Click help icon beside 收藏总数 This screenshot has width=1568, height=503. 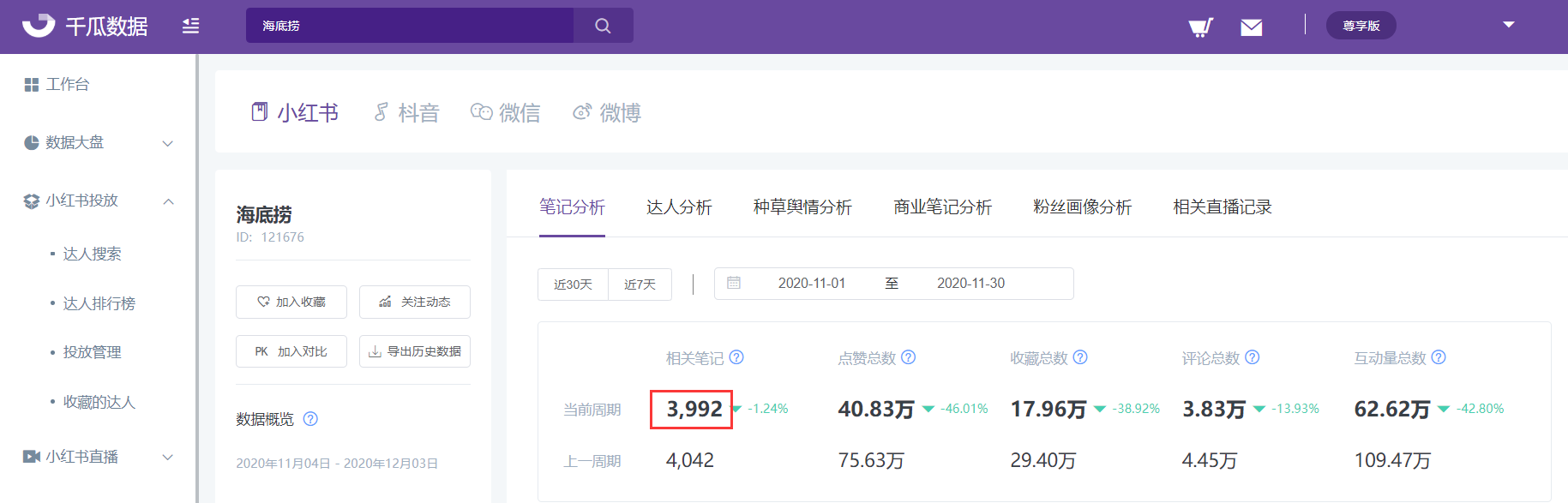(1080, 357)
